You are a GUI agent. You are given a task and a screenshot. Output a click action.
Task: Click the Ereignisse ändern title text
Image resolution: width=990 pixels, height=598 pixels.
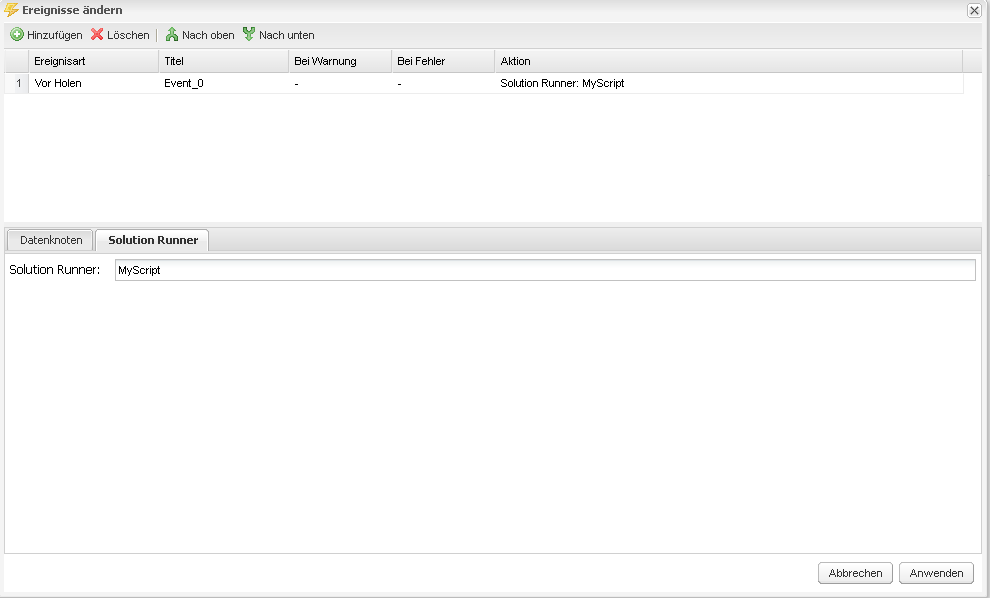click(x=72, y=10)
